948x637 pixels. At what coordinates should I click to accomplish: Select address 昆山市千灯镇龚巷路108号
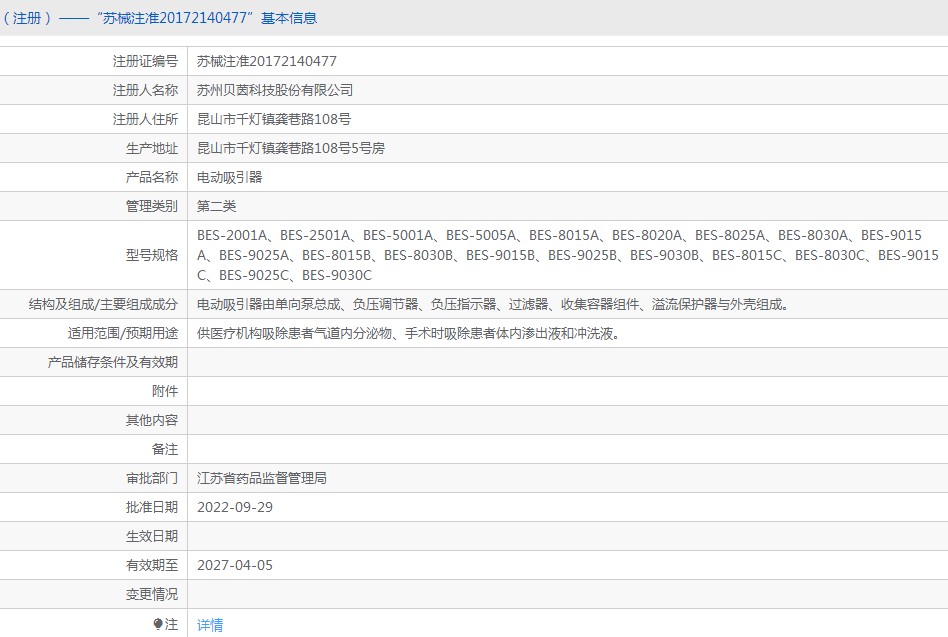tap(274, 119)
